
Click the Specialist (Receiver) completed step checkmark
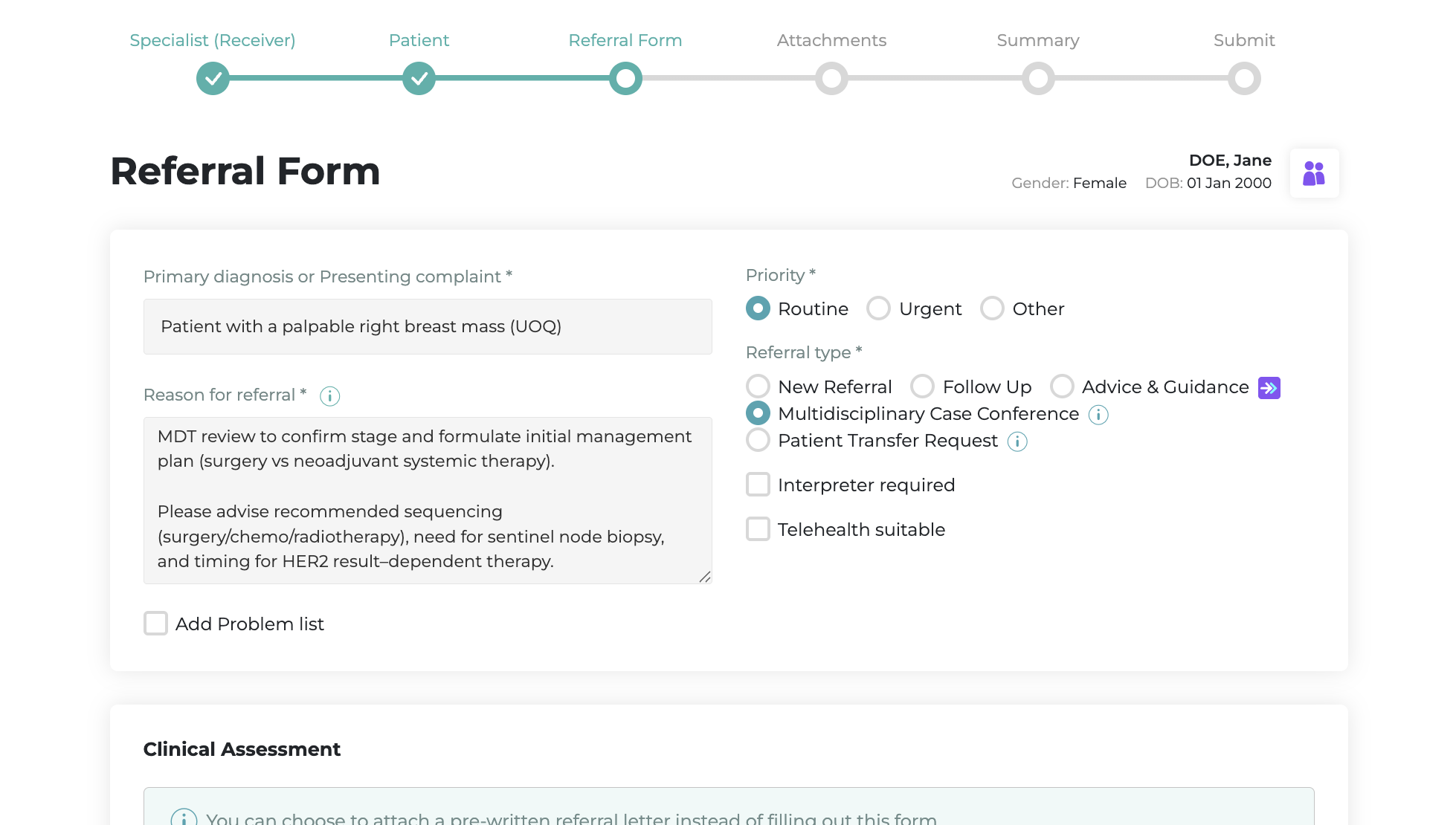(x=213, y=78)
